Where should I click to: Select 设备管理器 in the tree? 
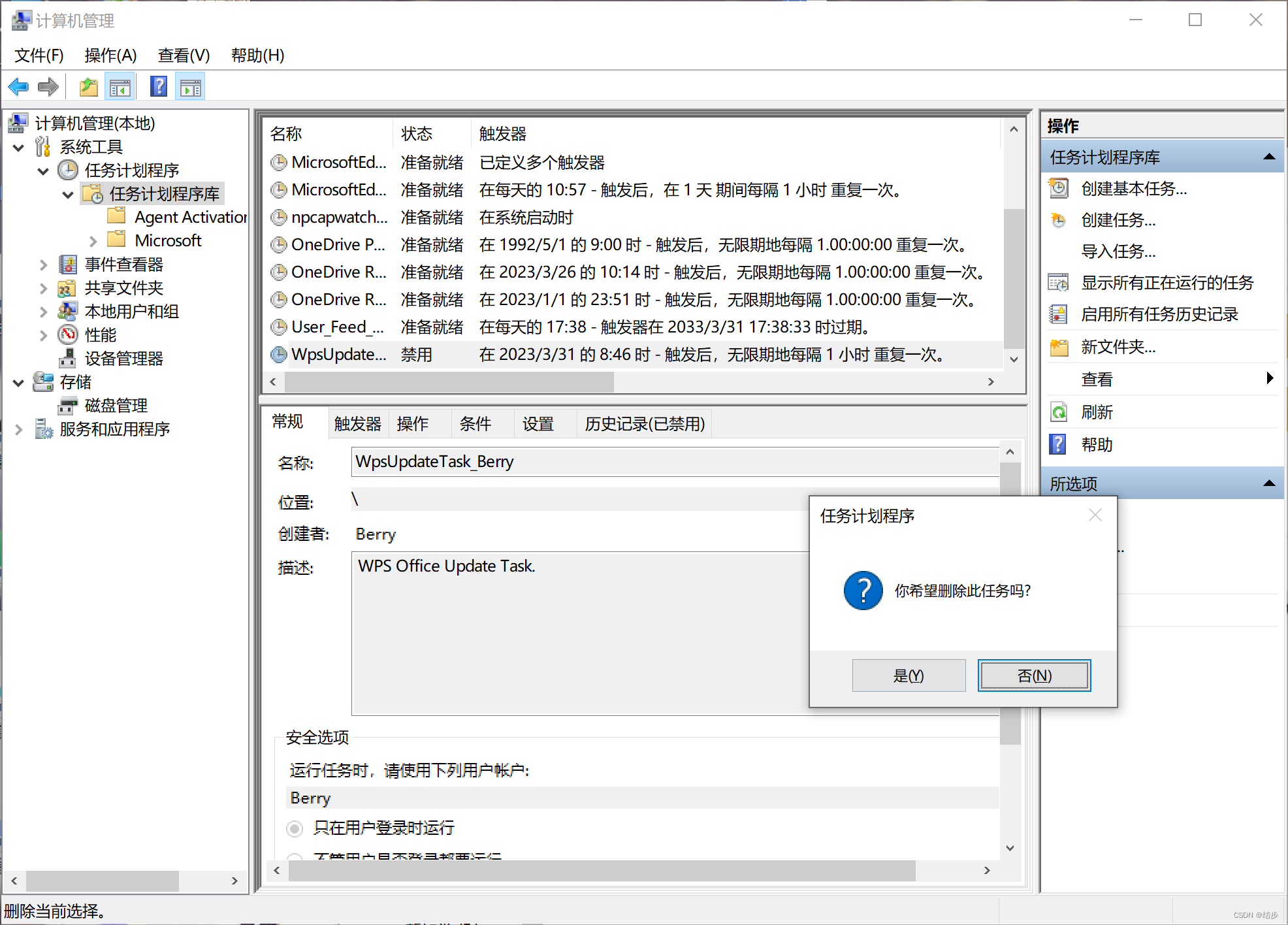[x=123, y=359]
